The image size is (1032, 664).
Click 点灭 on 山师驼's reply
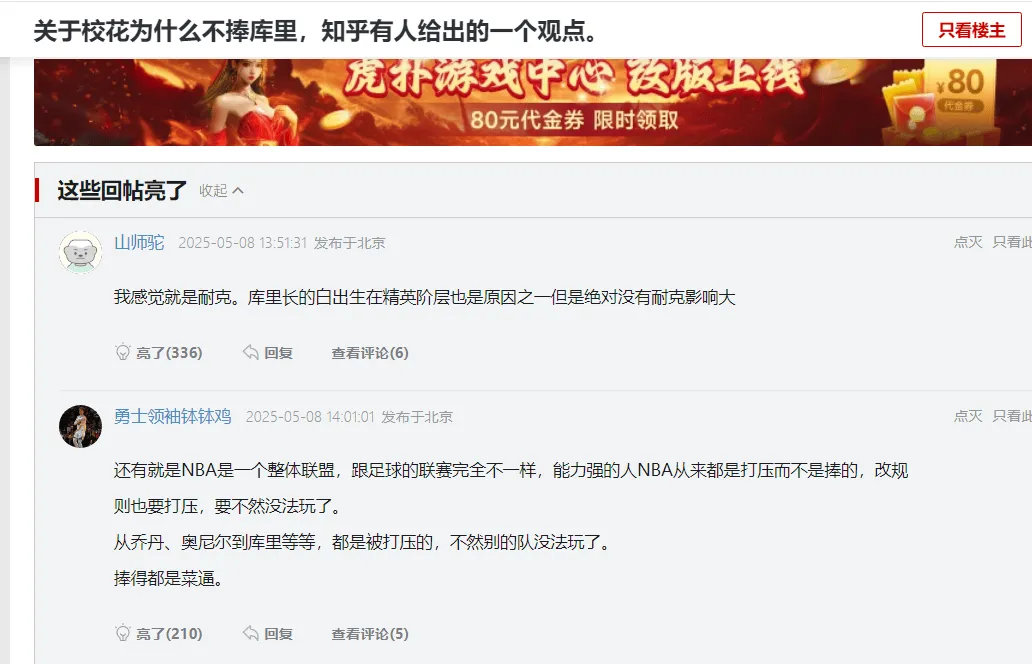(968, 242)
